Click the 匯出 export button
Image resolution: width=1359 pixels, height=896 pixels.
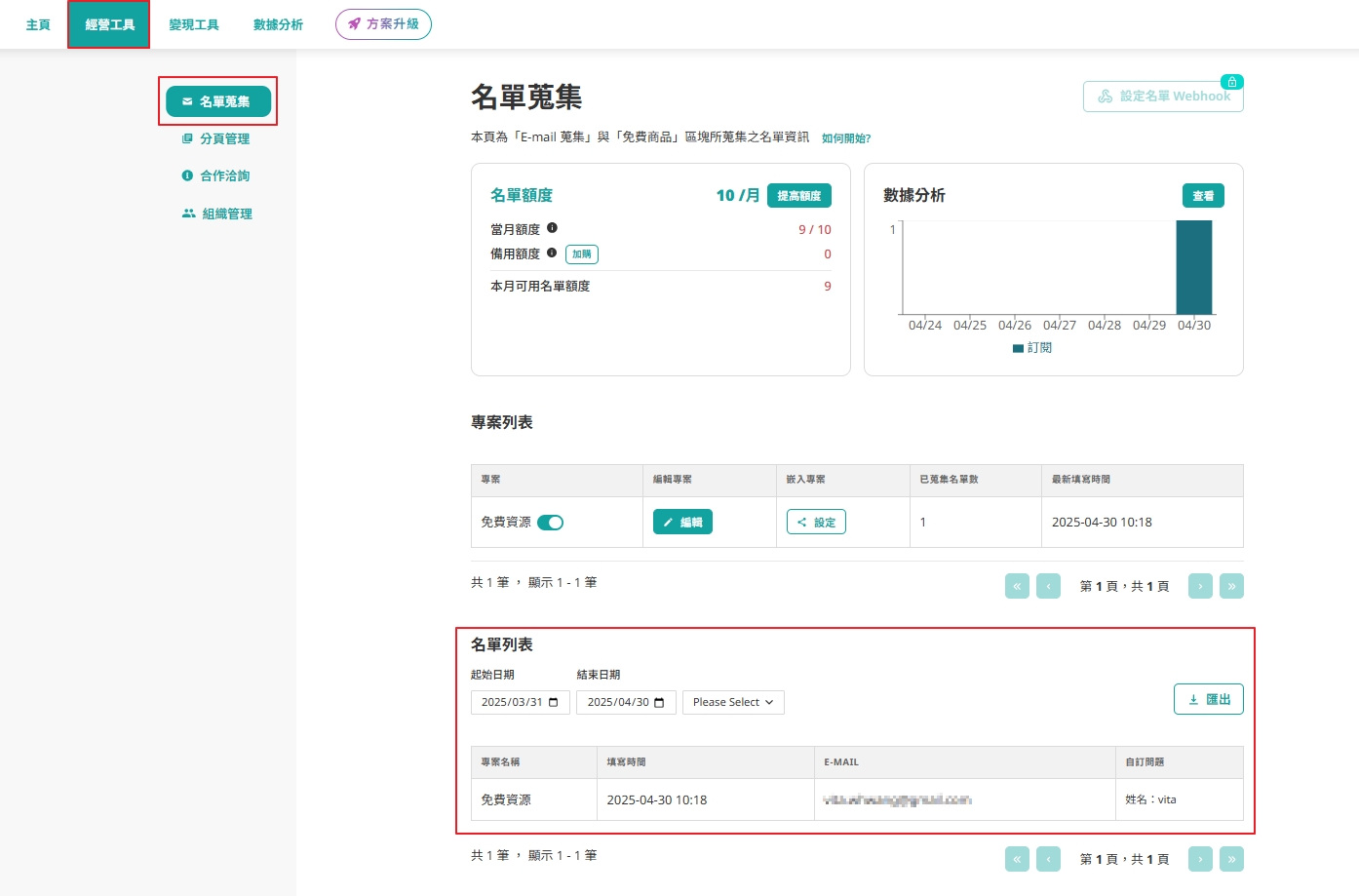pos(1208,699)
